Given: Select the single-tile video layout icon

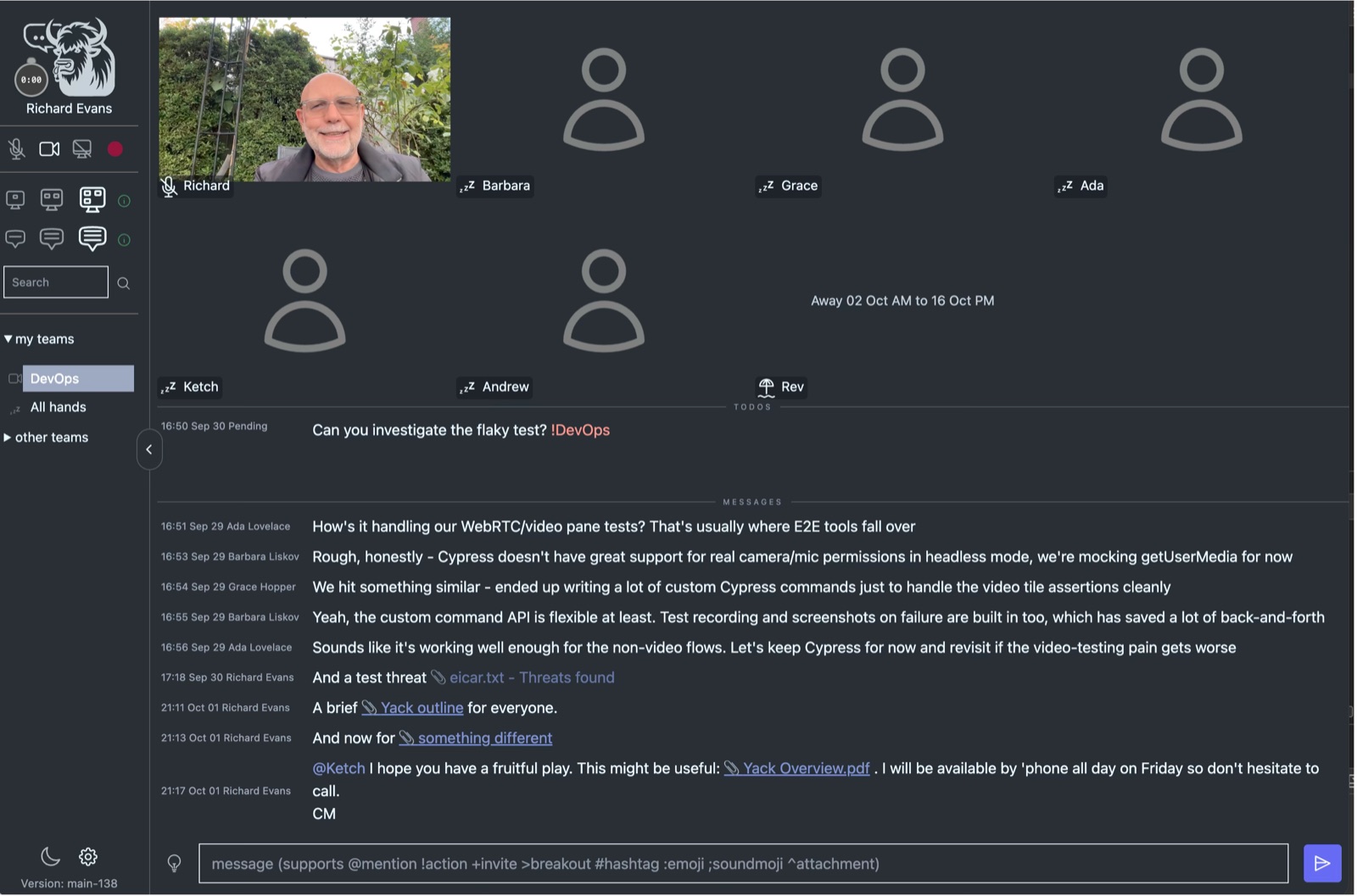Looking at the screenshot, I should [15, 200].
